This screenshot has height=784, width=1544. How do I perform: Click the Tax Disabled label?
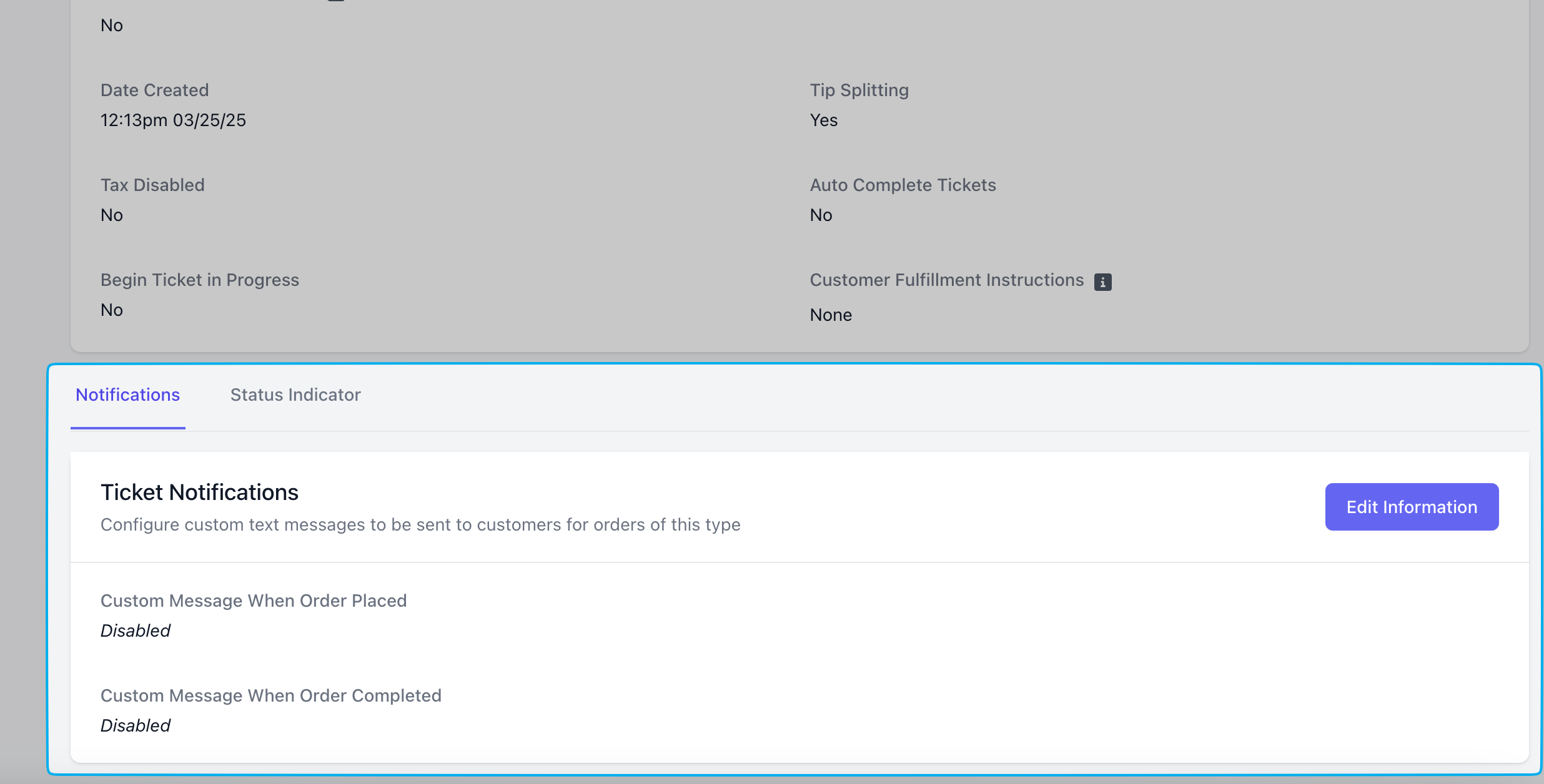[x=152, y=185]
